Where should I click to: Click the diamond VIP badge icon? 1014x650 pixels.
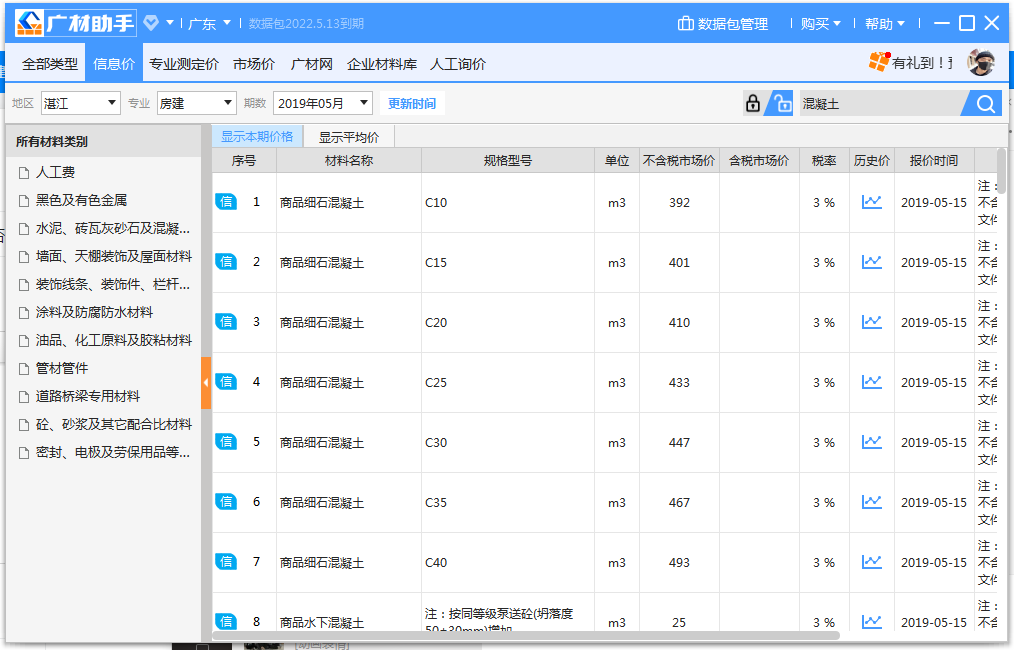[x=151, y=23]
